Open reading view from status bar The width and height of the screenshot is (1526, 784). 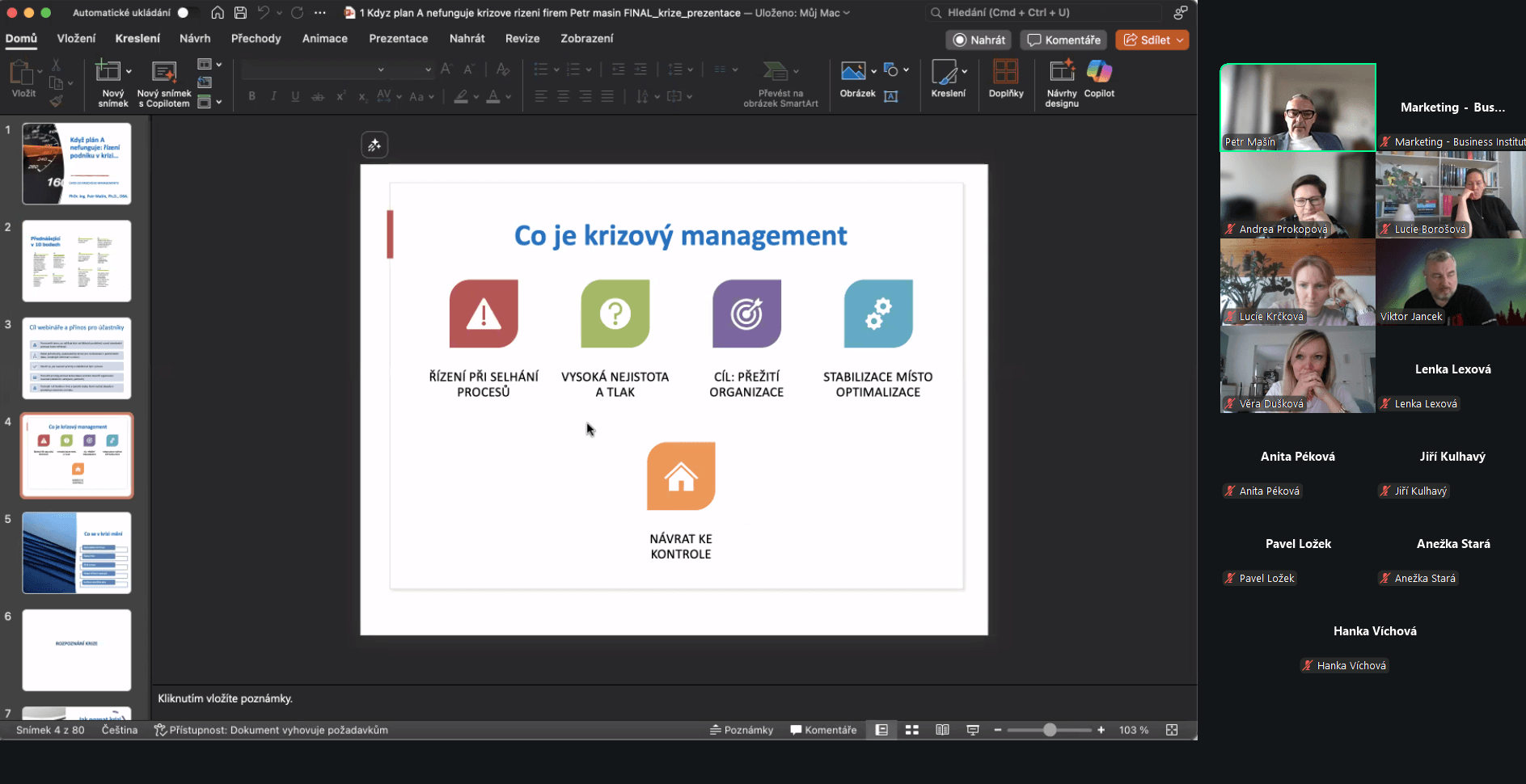coord(942,730)
